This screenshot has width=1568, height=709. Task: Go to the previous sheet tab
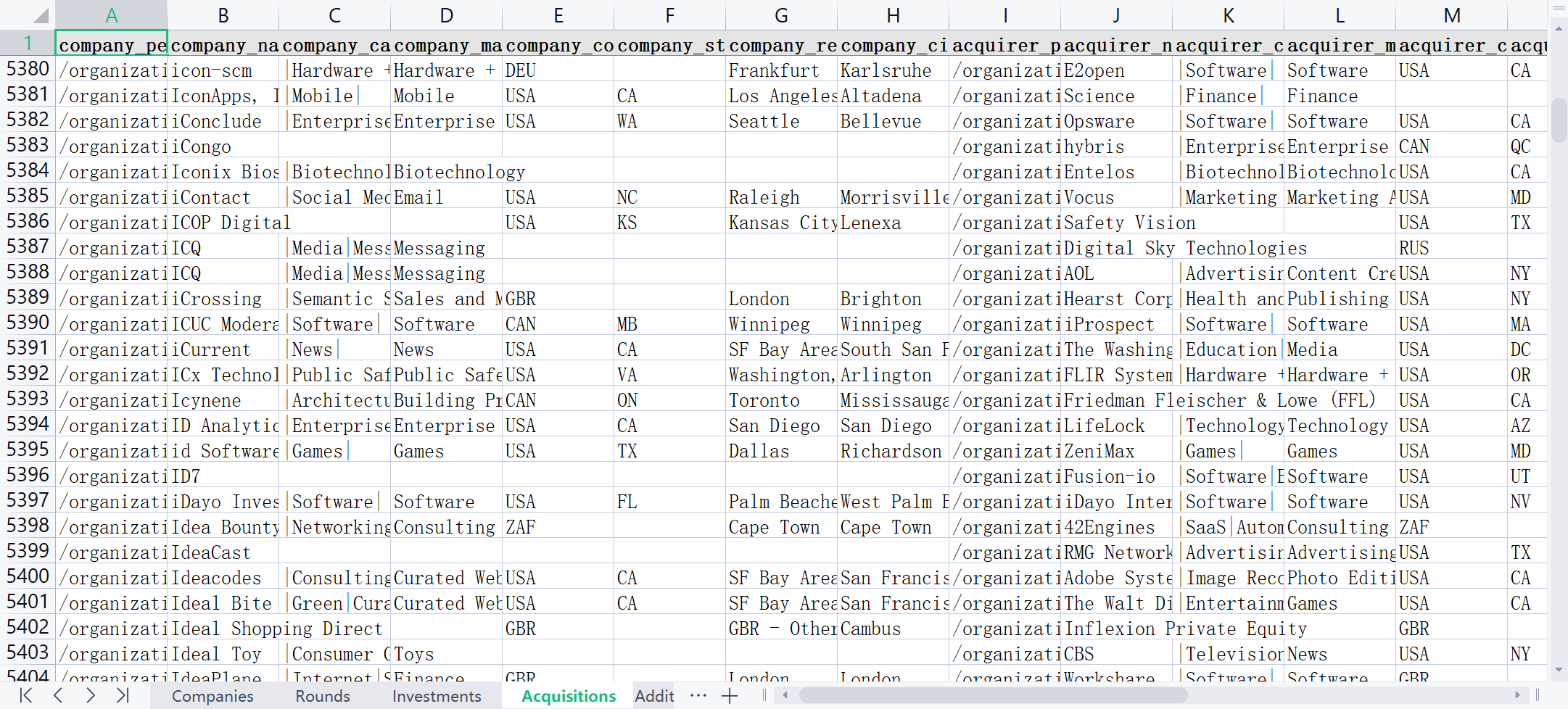[58, 696]
